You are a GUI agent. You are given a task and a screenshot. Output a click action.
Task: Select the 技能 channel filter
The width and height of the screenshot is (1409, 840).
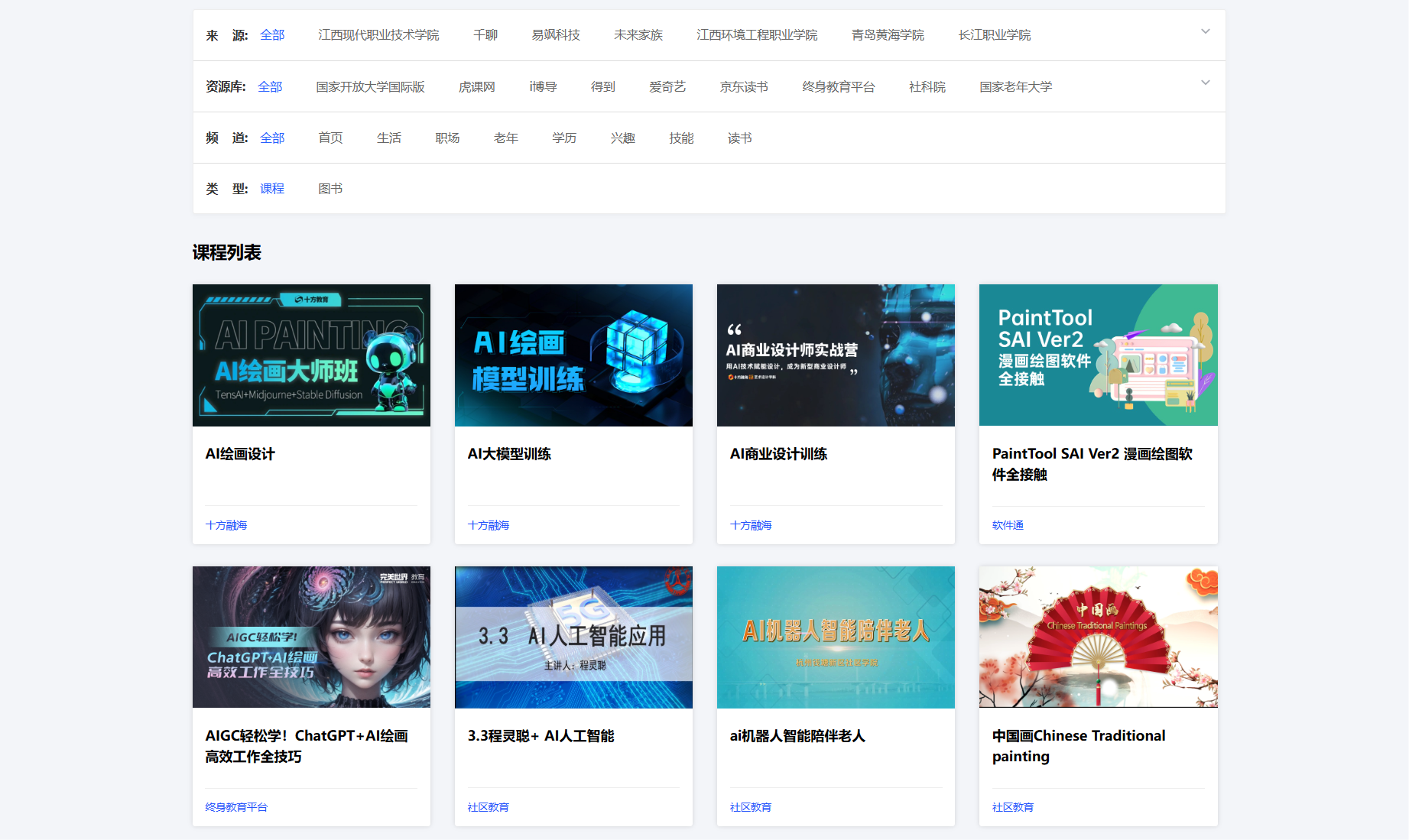pos(680,138)
